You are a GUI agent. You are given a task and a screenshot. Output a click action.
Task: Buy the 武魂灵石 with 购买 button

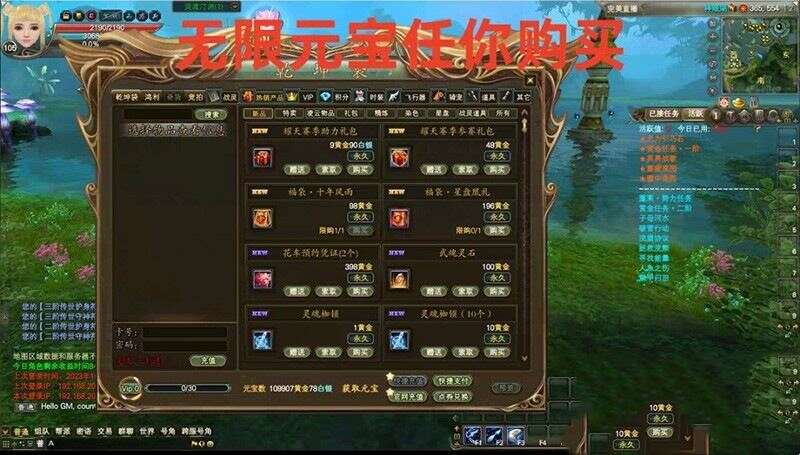(496, 291)
